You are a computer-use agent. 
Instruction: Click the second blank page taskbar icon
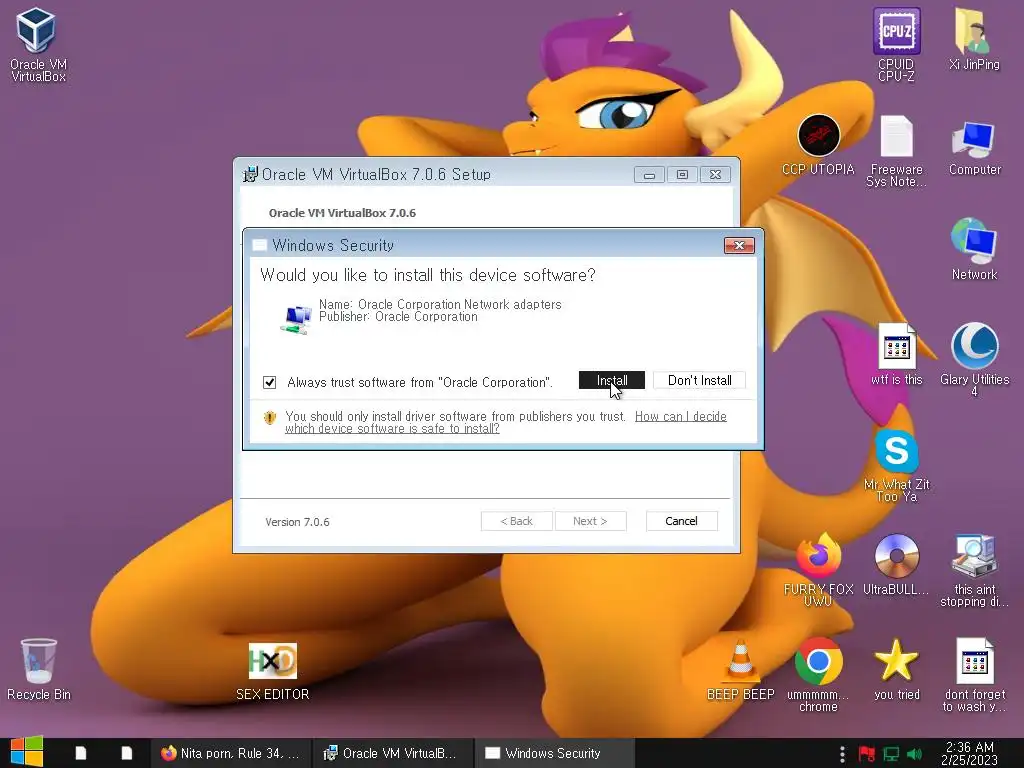(x=127, y=753)
